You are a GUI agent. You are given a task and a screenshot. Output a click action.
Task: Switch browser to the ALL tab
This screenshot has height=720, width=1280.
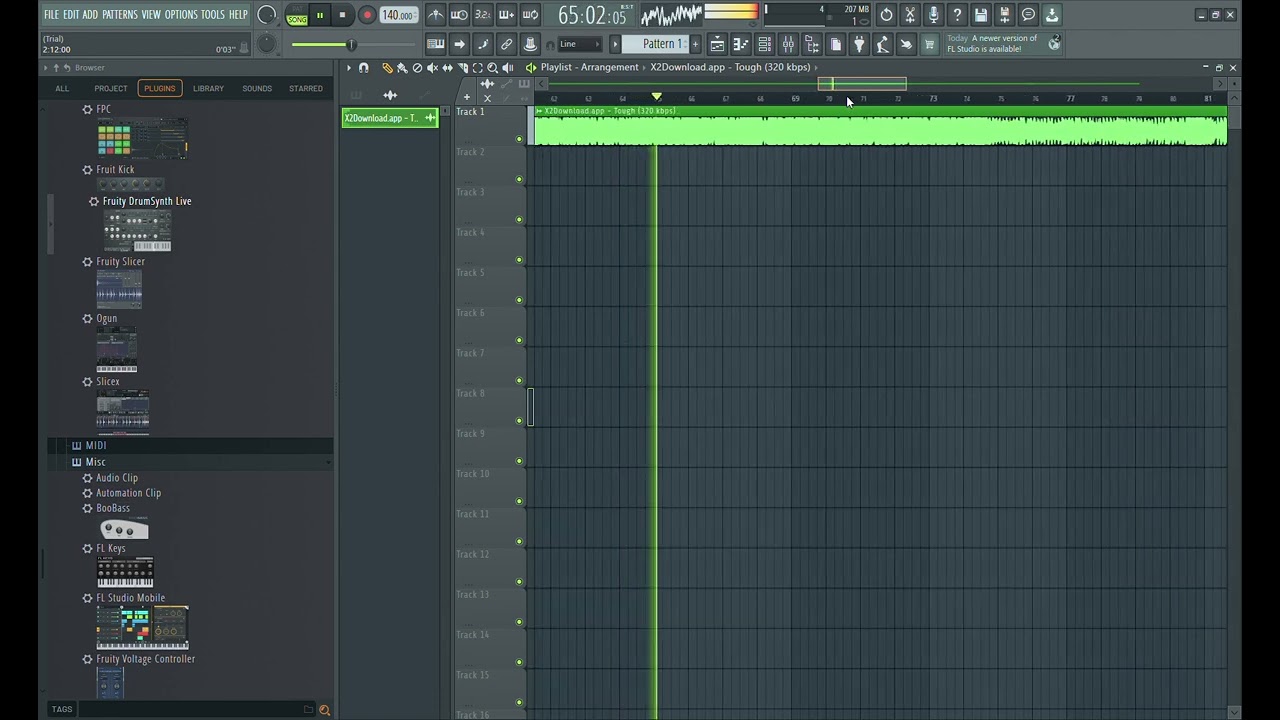(x=62, y=88)
